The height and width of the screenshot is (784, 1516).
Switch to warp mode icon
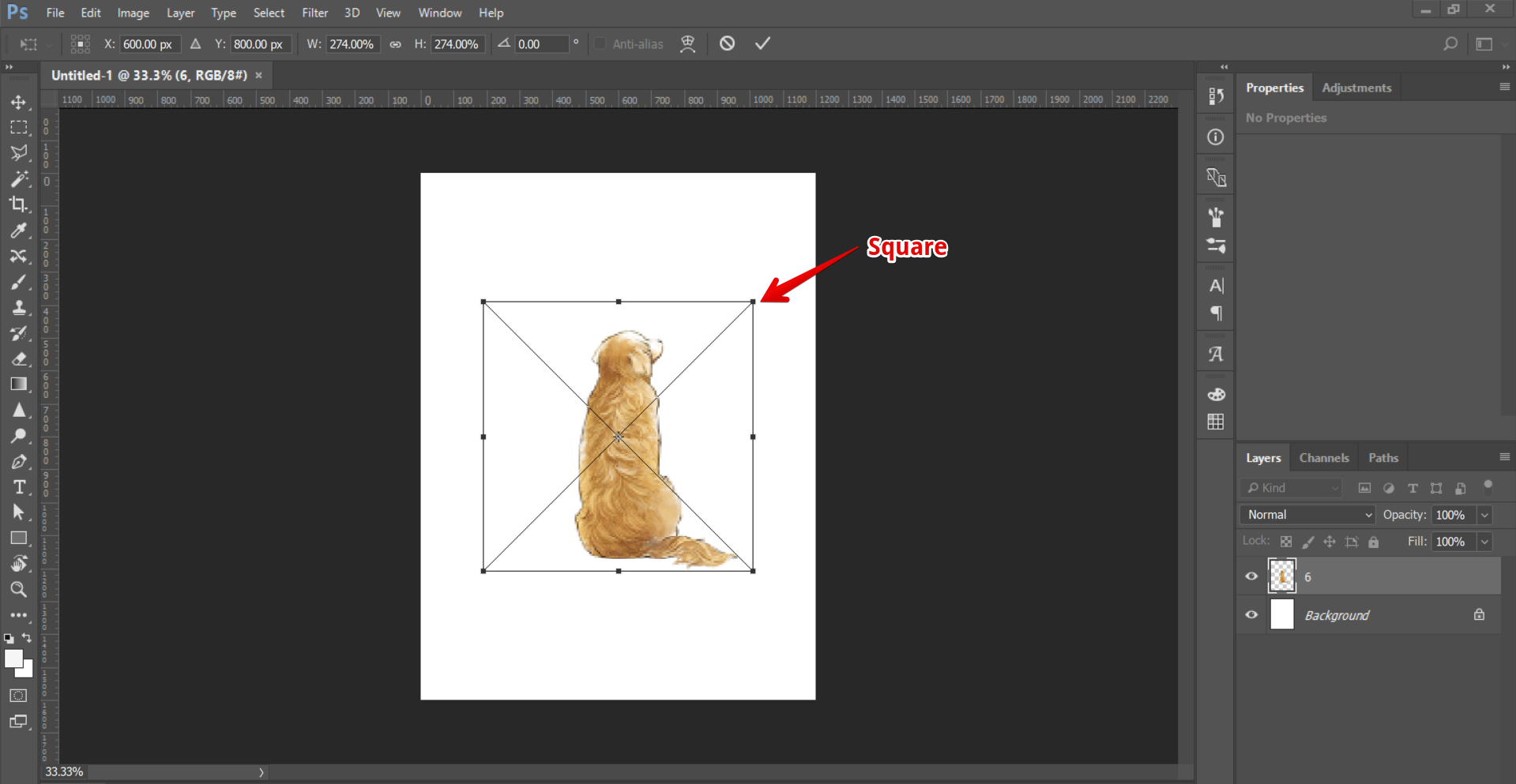pos(688,44)
